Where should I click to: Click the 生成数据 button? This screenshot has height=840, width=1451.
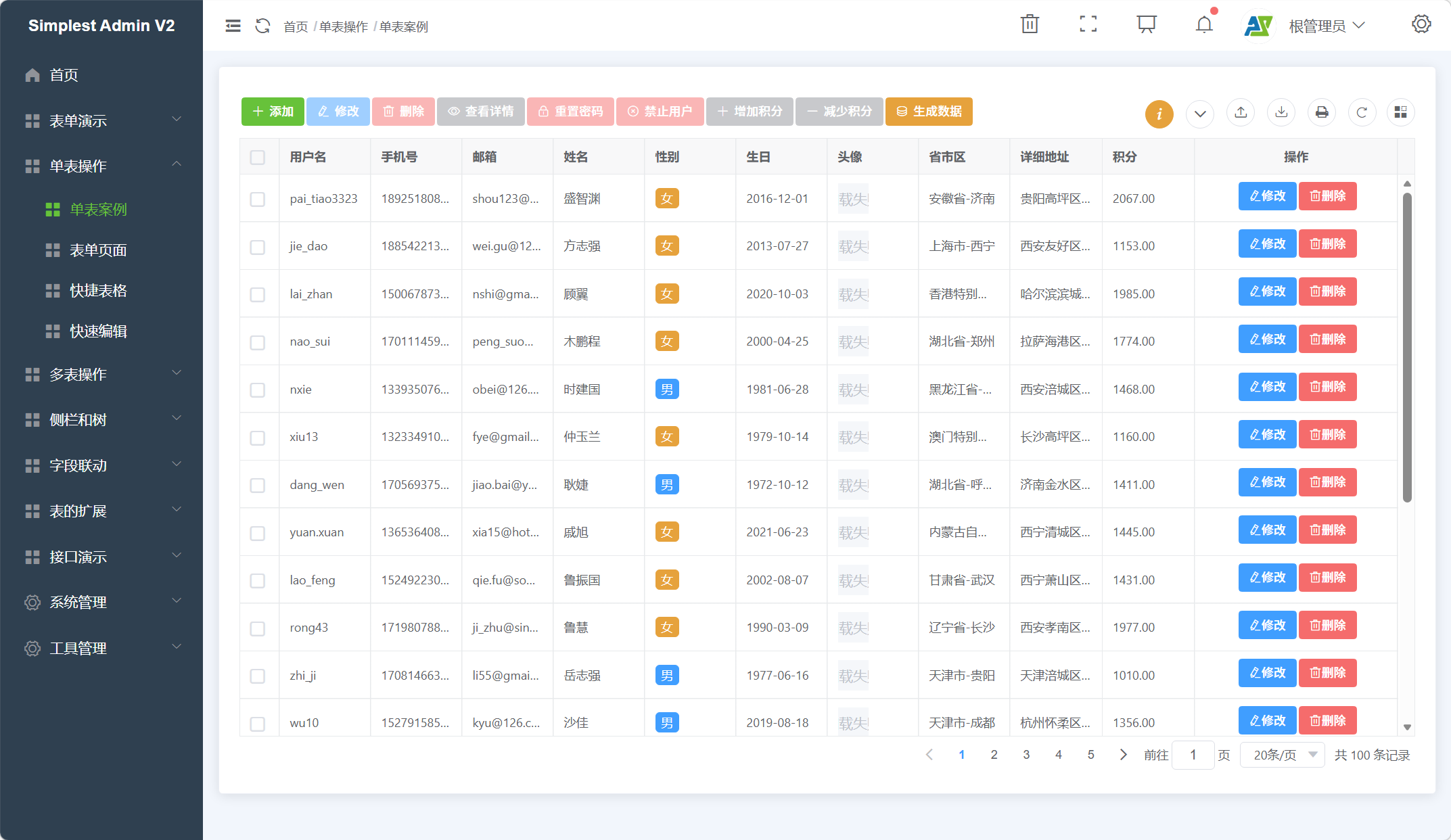929,111
